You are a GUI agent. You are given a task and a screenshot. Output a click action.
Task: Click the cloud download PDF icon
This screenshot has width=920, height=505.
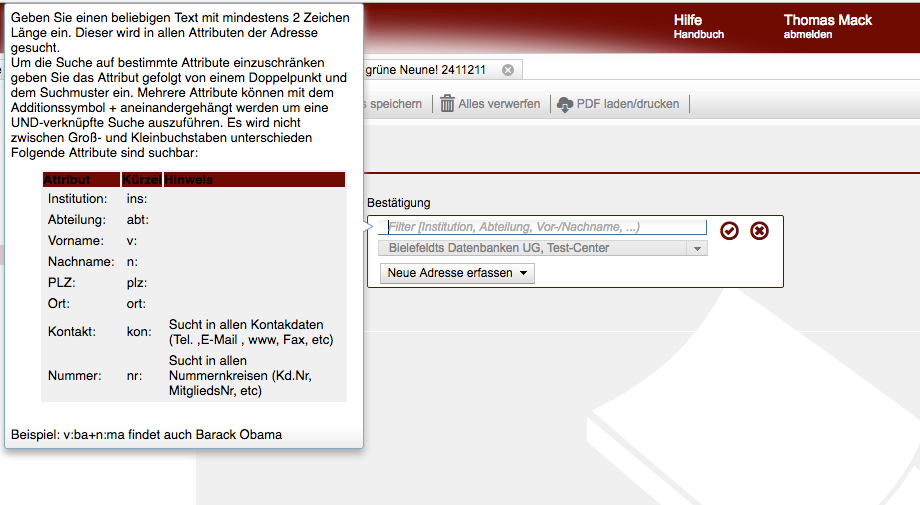click(565, 104)
